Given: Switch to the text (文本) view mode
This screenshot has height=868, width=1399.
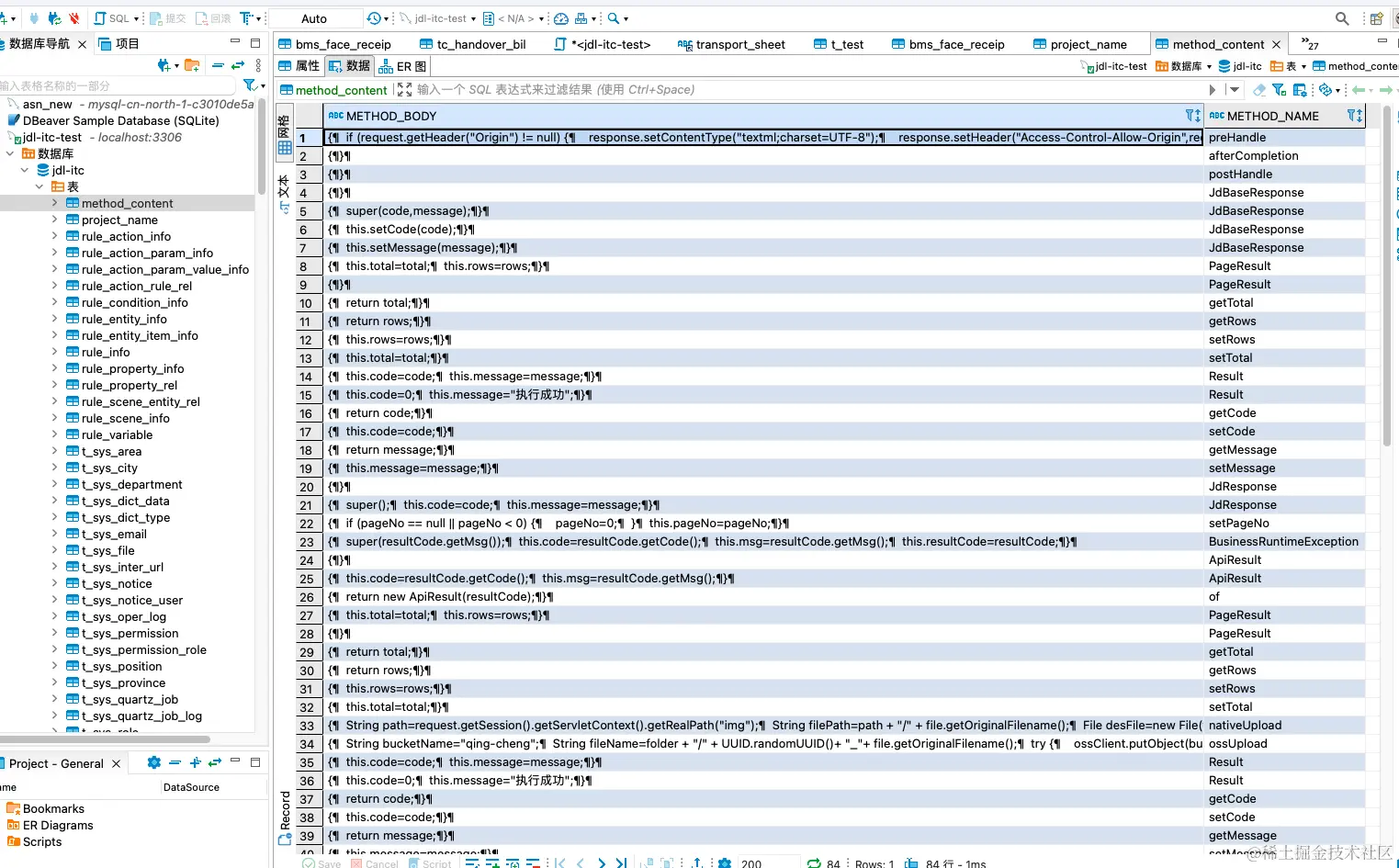Looking at the screenshot, I should point(284,195).
